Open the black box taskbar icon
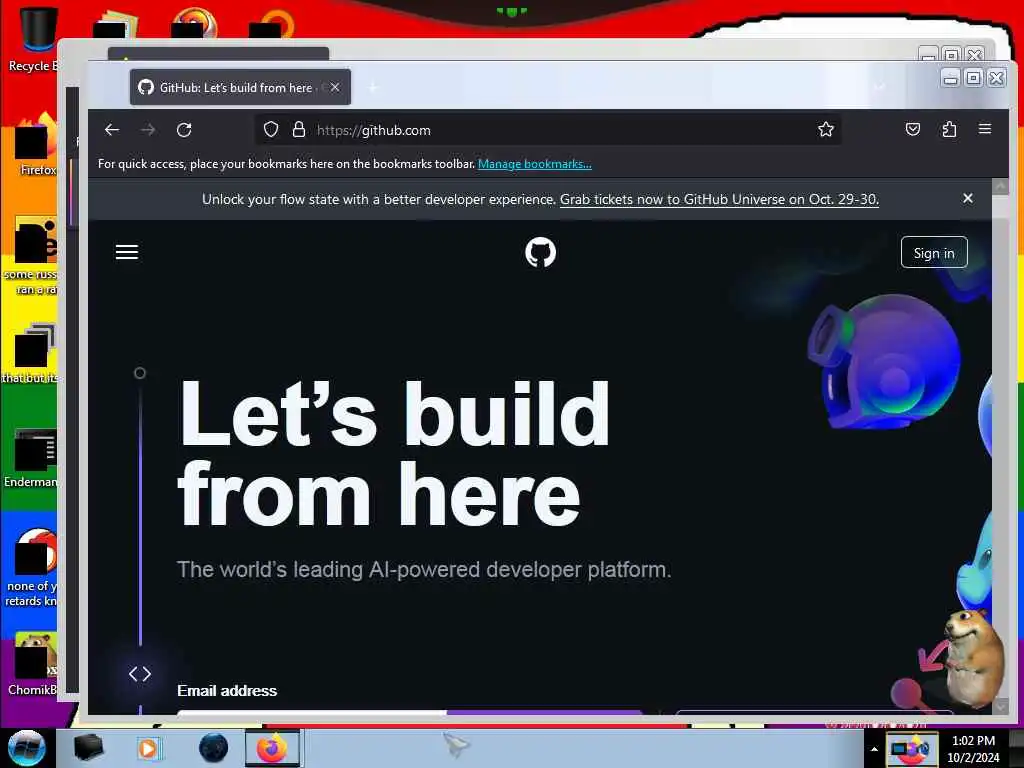 coord(88,748)
